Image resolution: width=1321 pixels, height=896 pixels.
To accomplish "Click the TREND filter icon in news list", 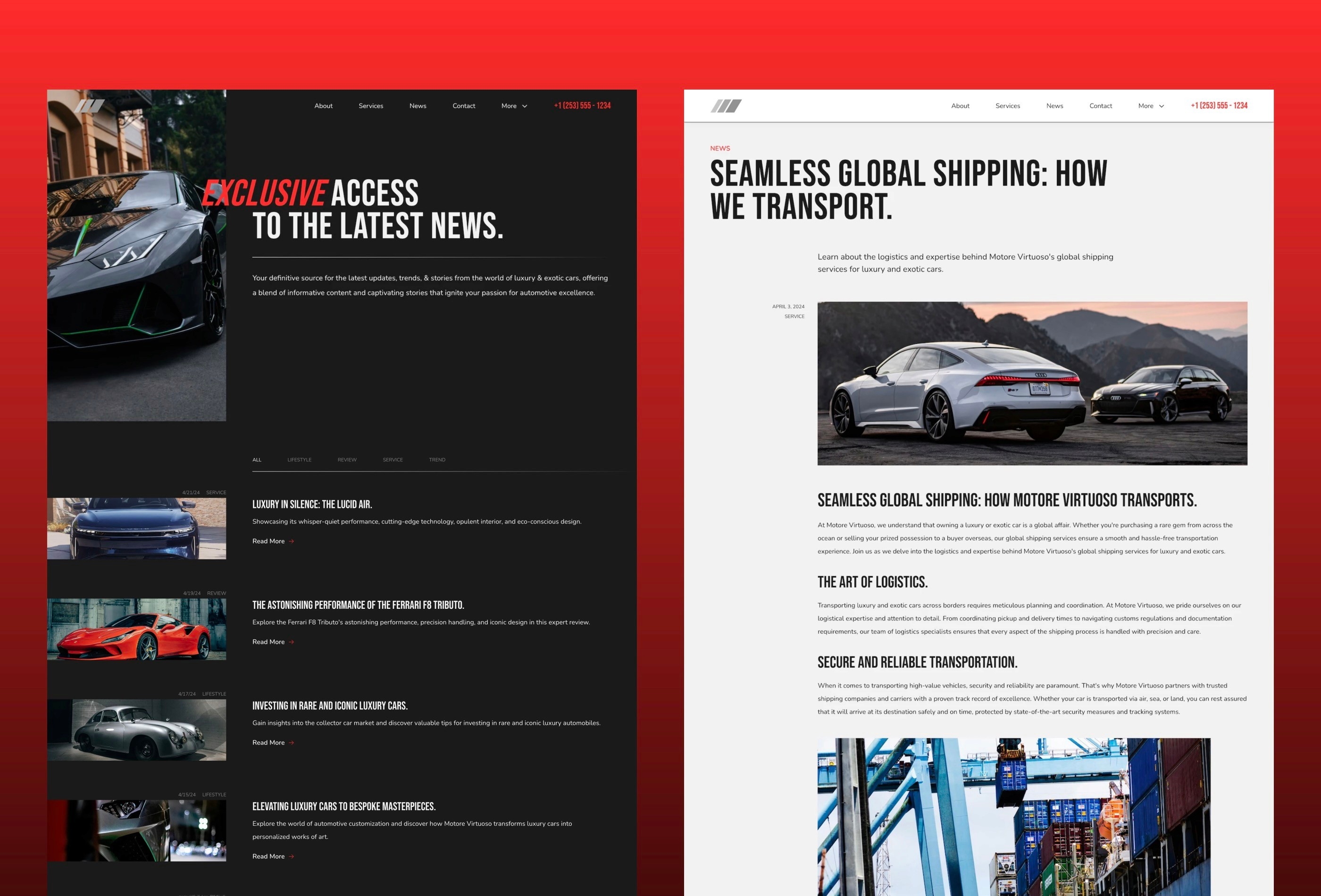I will point(437,459).
